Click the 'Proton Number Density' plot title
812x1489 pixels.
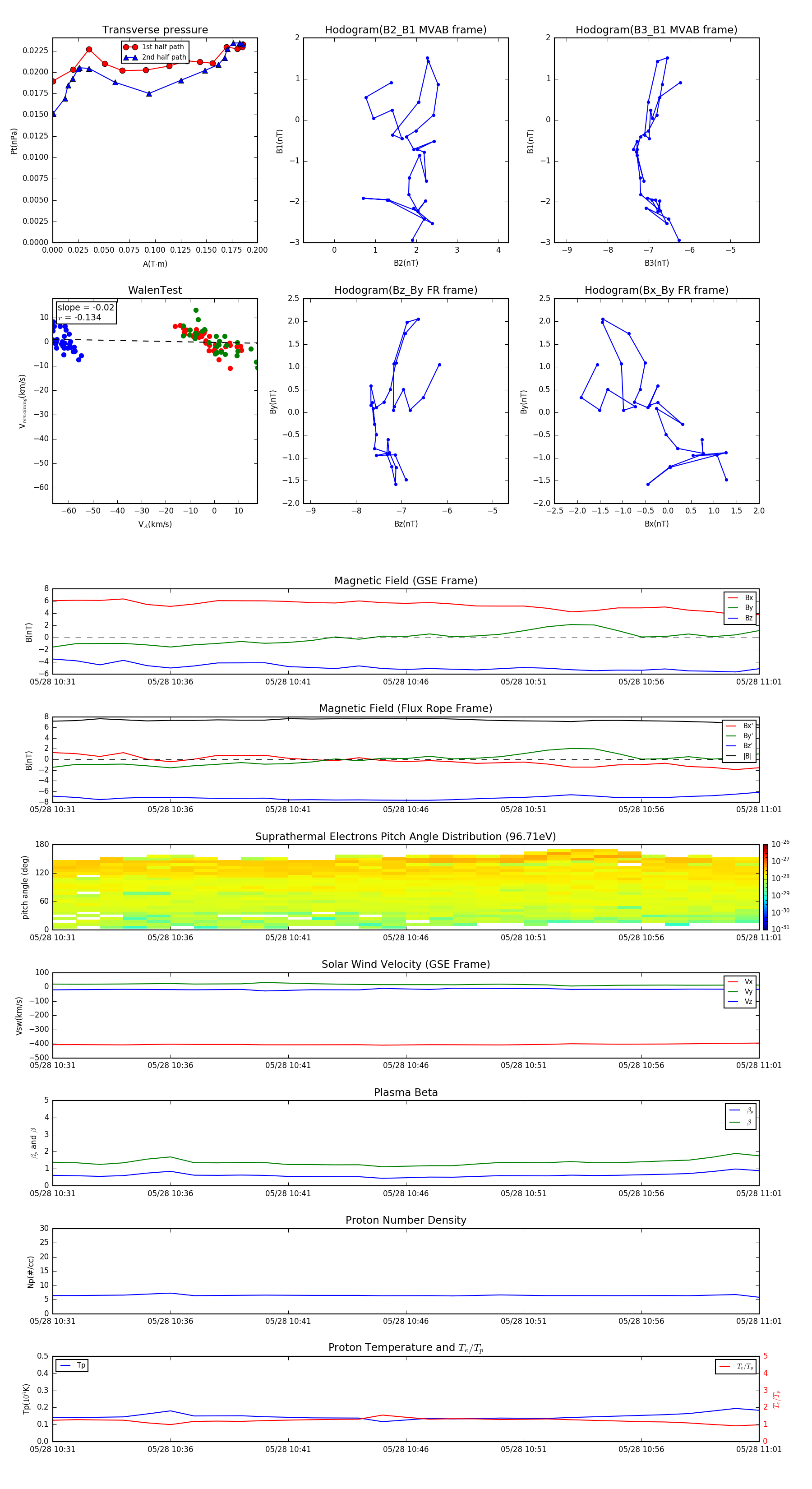406,1220
